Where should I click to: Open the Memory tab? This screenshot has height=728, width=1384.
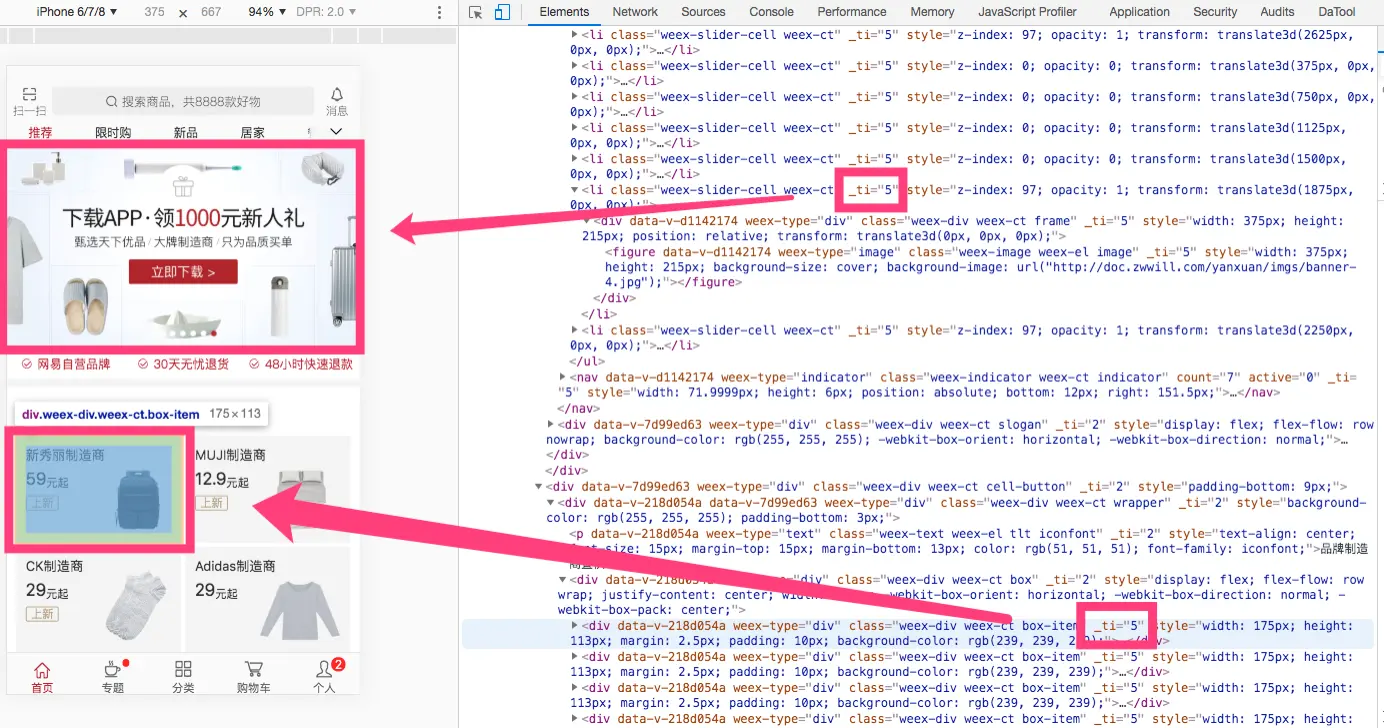(x=932, y=12)
